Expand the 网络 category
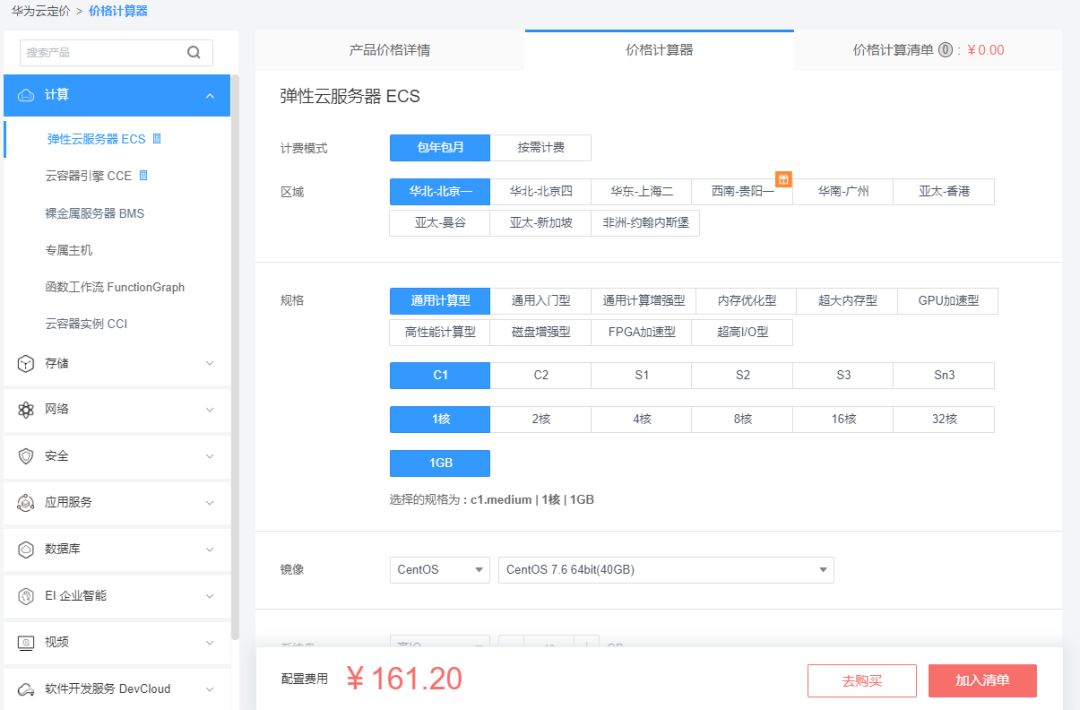 [209, 410]
